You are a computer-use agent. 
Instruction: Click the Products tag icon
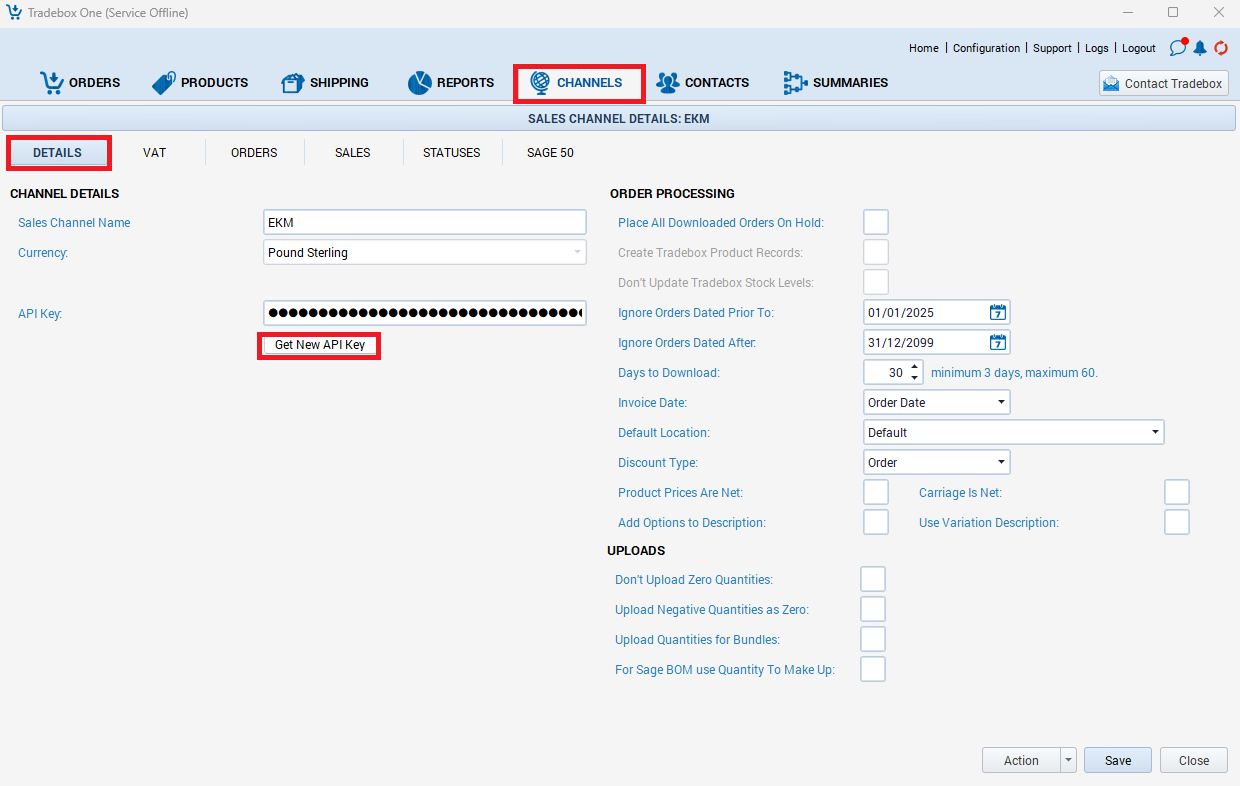[x=164, y=83]
